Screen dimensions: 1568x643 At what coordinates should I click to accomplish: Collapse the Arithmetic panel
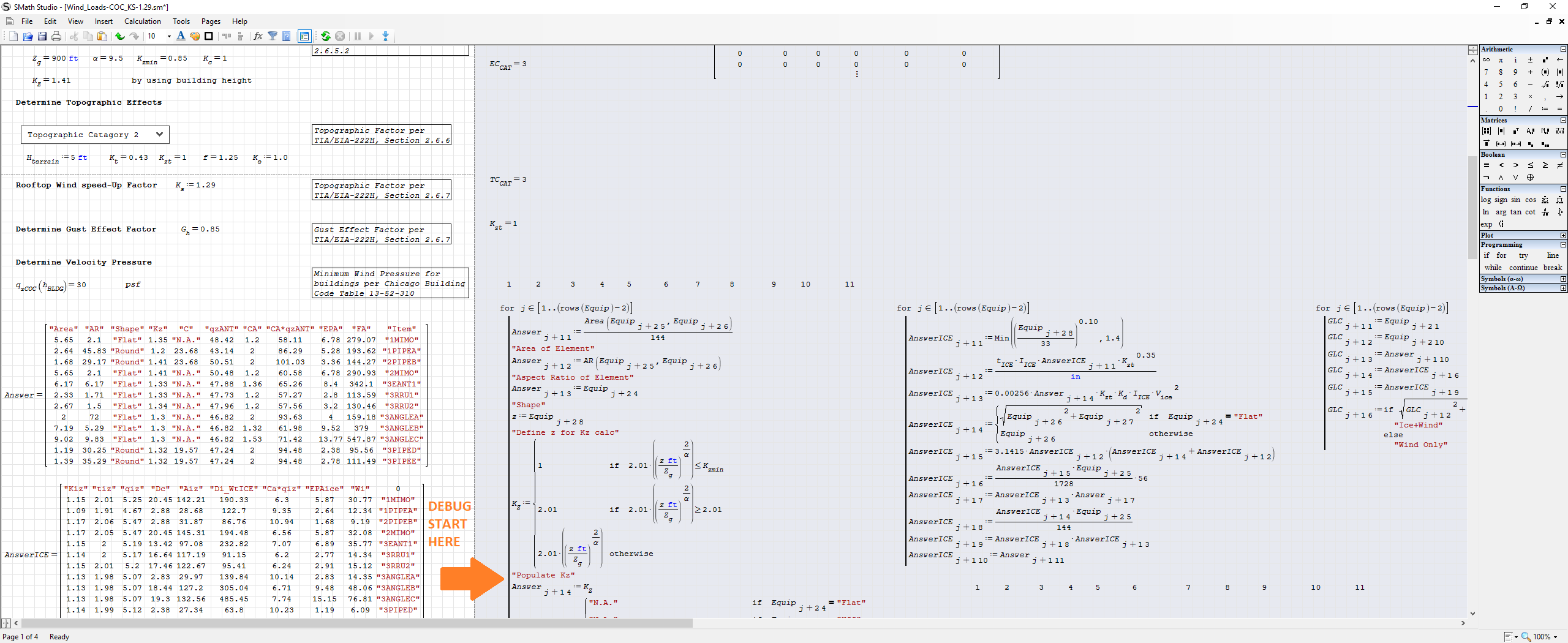coord(1563,49)
